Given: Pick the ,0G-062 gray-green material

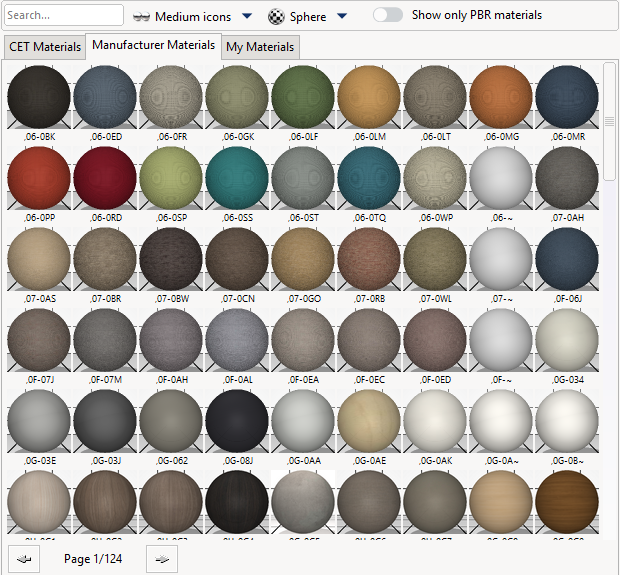Looking at the screenshot, I should pyautogui.click(x=171, y=422).
